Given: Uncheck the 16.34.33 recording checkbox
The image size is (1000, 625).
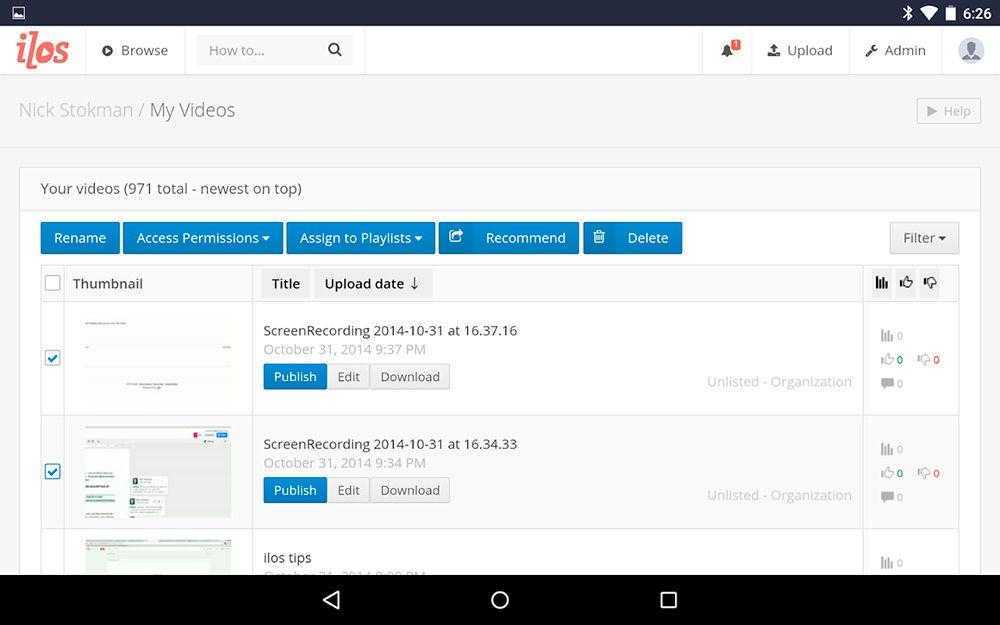Looking at the screenshot, I should 53,471.
